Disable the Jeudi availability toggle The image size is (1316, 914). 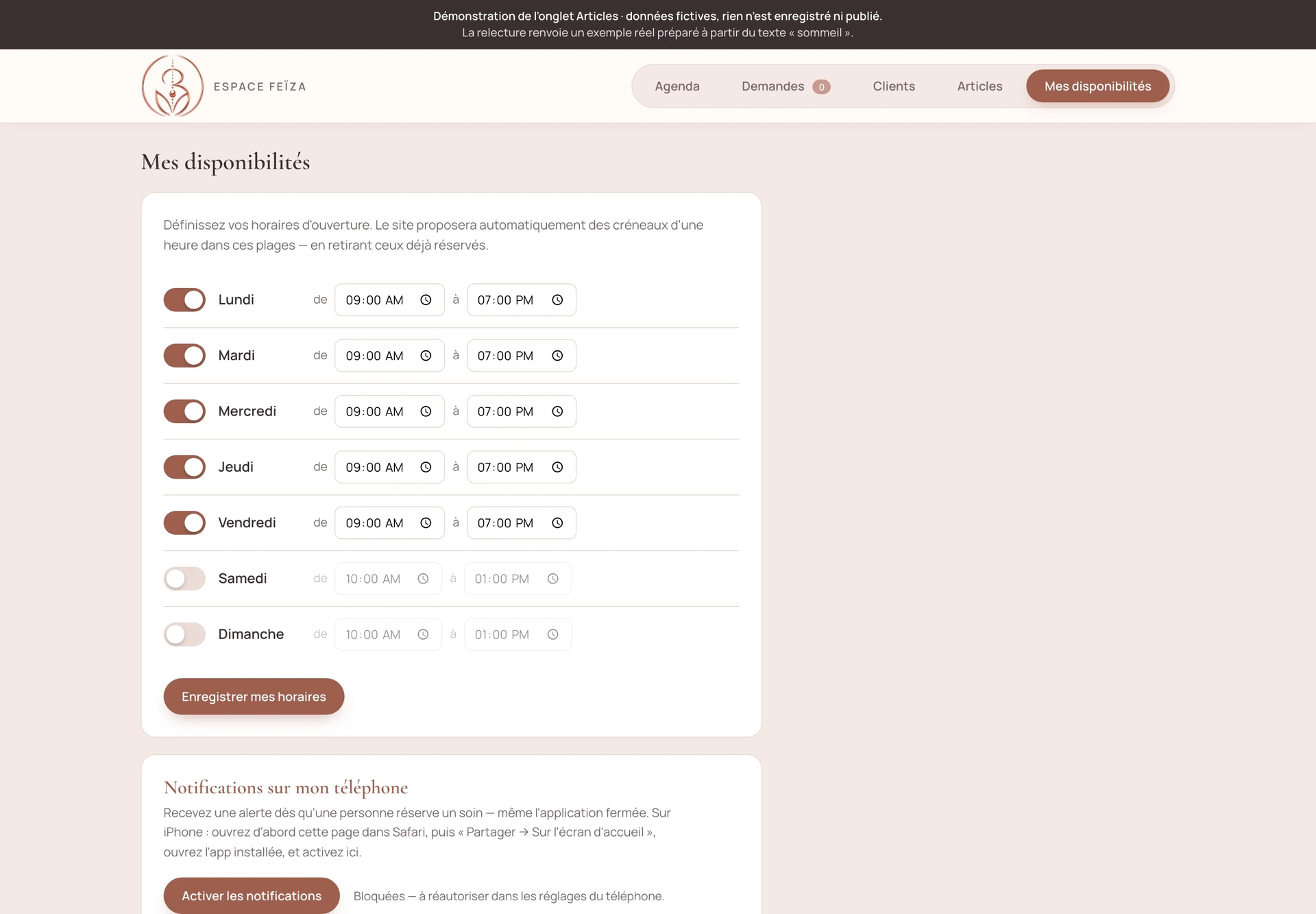184,467
